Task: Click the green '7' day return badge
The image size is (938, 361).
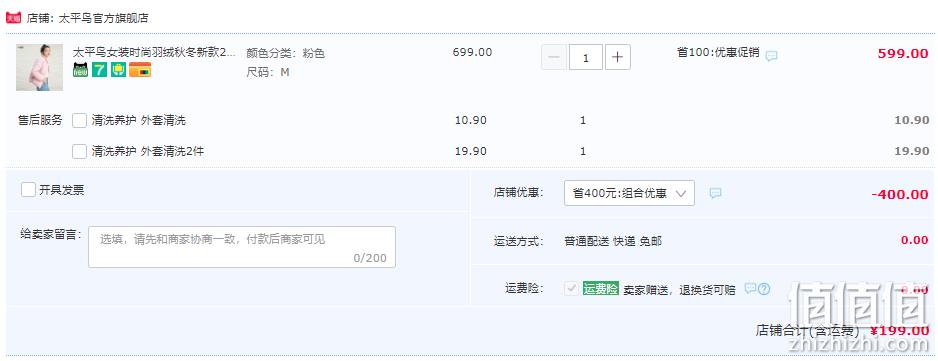Action: coord(99,70)
